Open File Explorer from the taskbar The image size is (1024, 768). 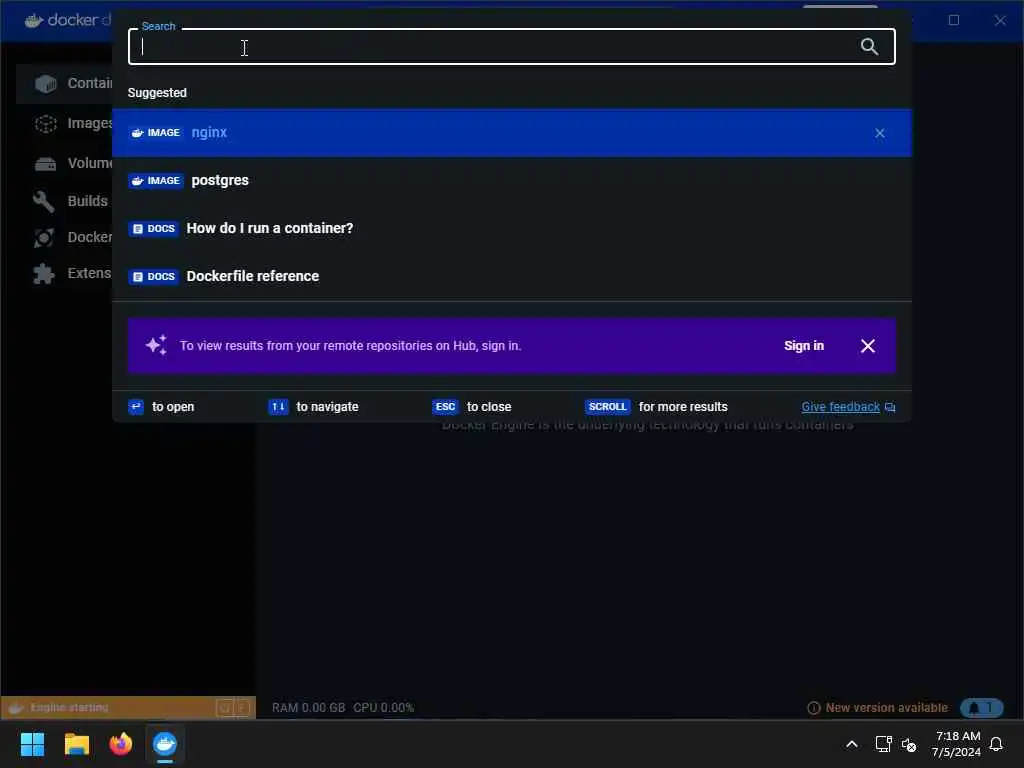pyautogui.click(x=76, y=744)
